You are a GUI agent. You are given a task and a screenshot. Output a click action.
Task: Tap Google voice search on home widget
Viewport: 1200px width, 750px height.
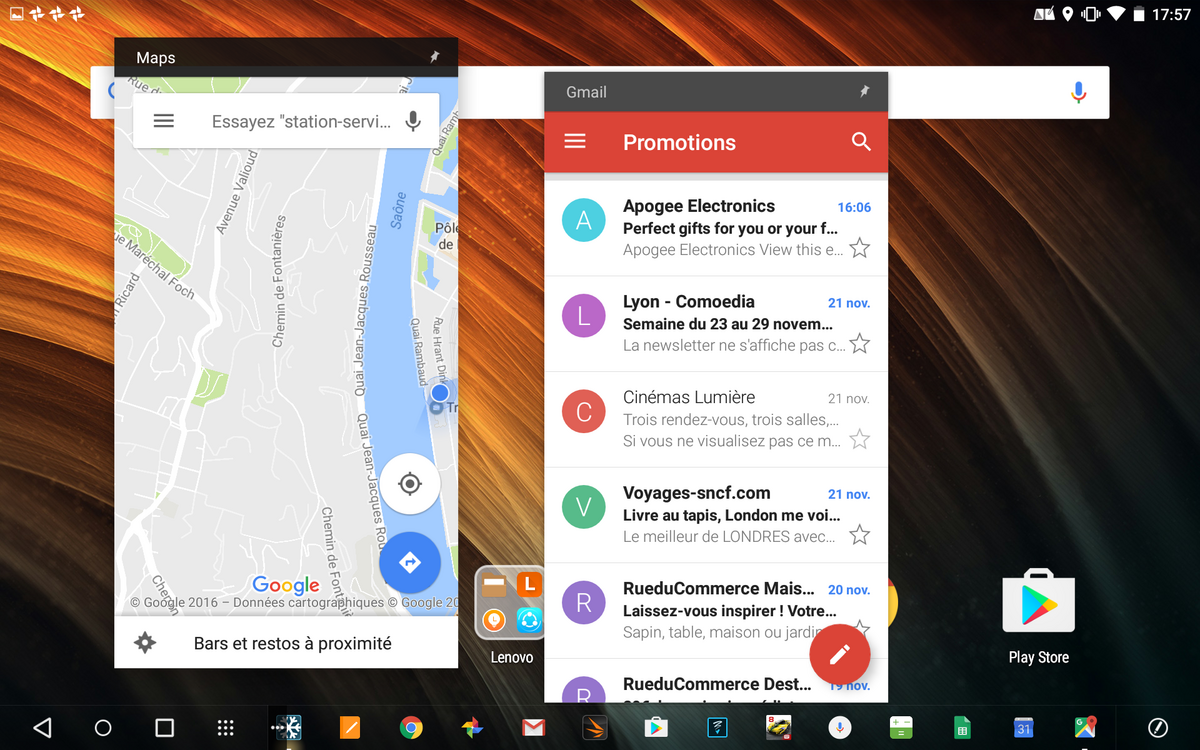[1078, 93]
